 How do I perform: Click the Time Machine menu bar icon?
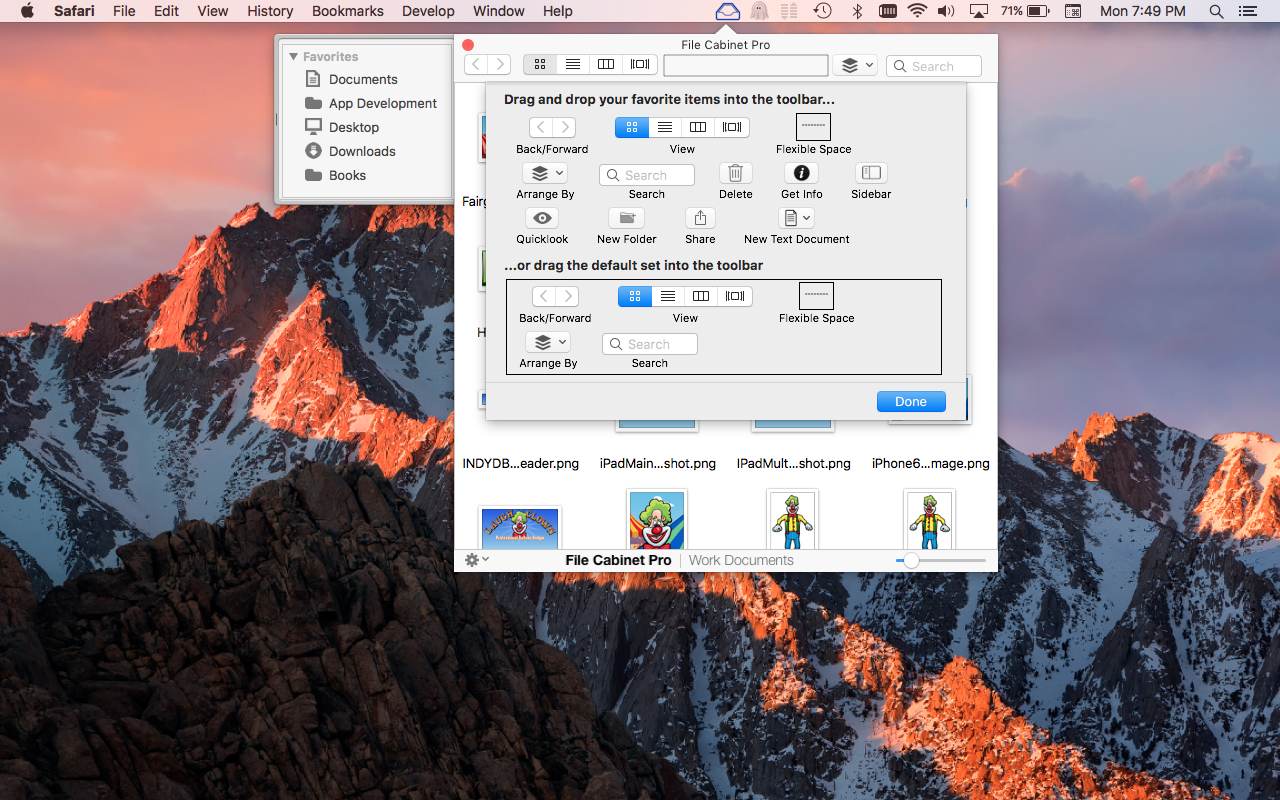click(822, 11)
